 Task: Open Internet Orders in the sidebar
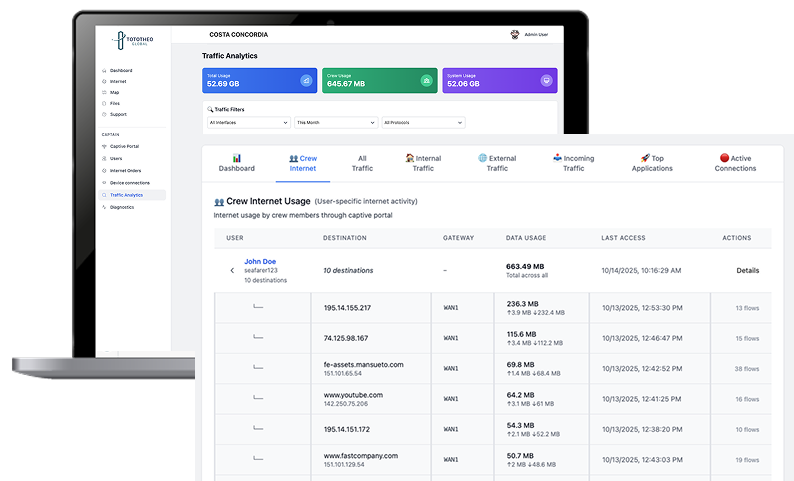(125, 171)
